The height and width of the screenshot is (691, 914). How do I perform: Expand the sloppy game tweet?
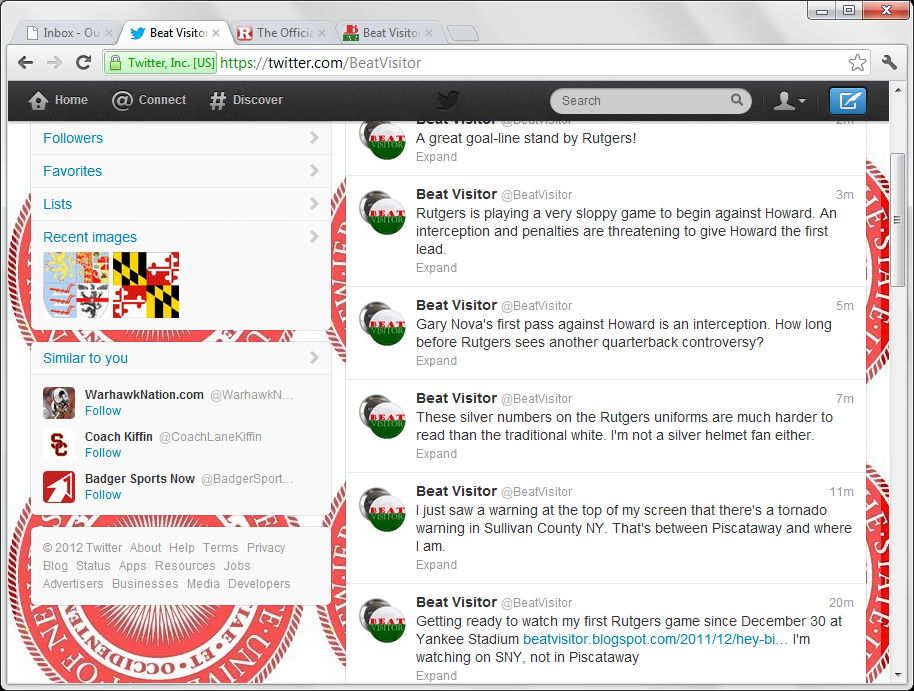[x=436, y=268]
